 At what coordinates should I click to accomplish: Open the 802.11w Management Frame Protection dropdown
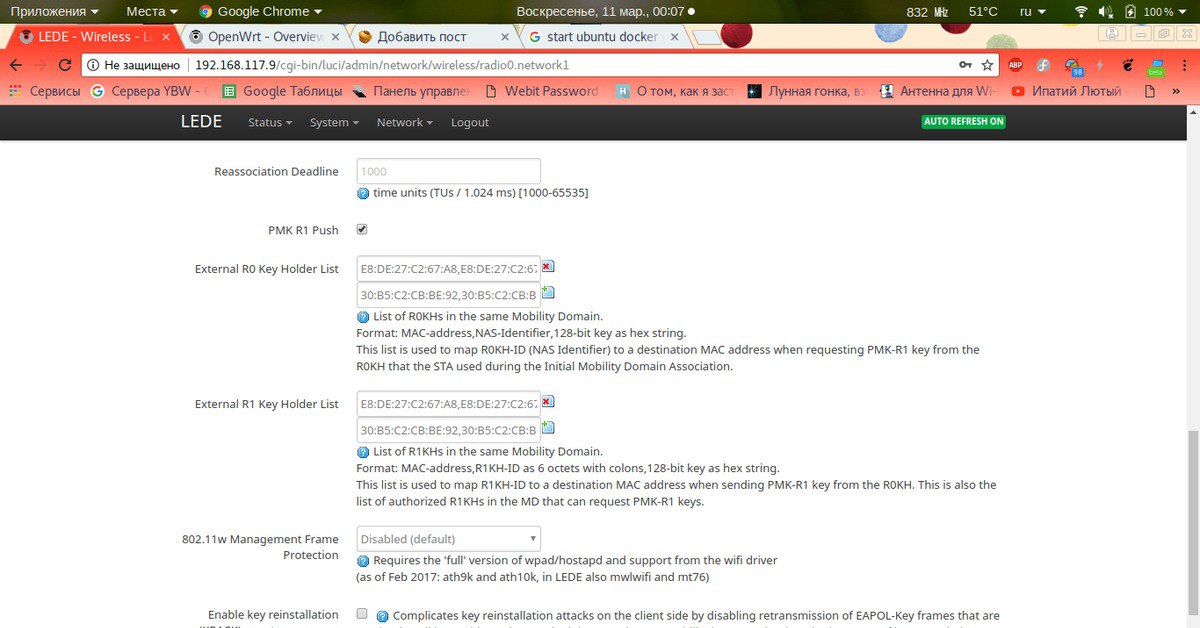tap(448, 539)
